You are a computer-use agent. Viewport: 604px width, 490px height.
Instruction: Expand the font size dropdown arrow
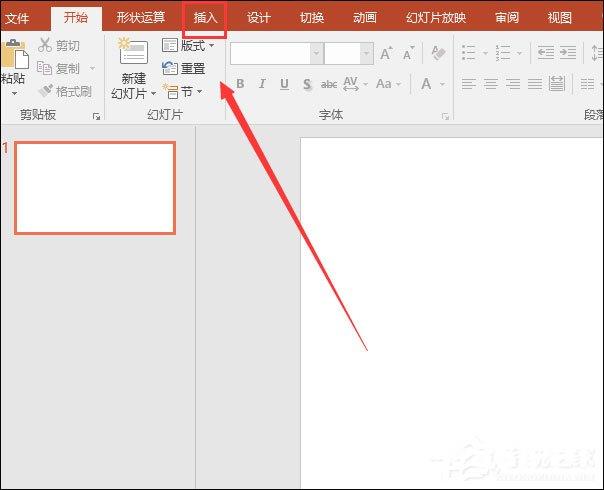point(366,53)
